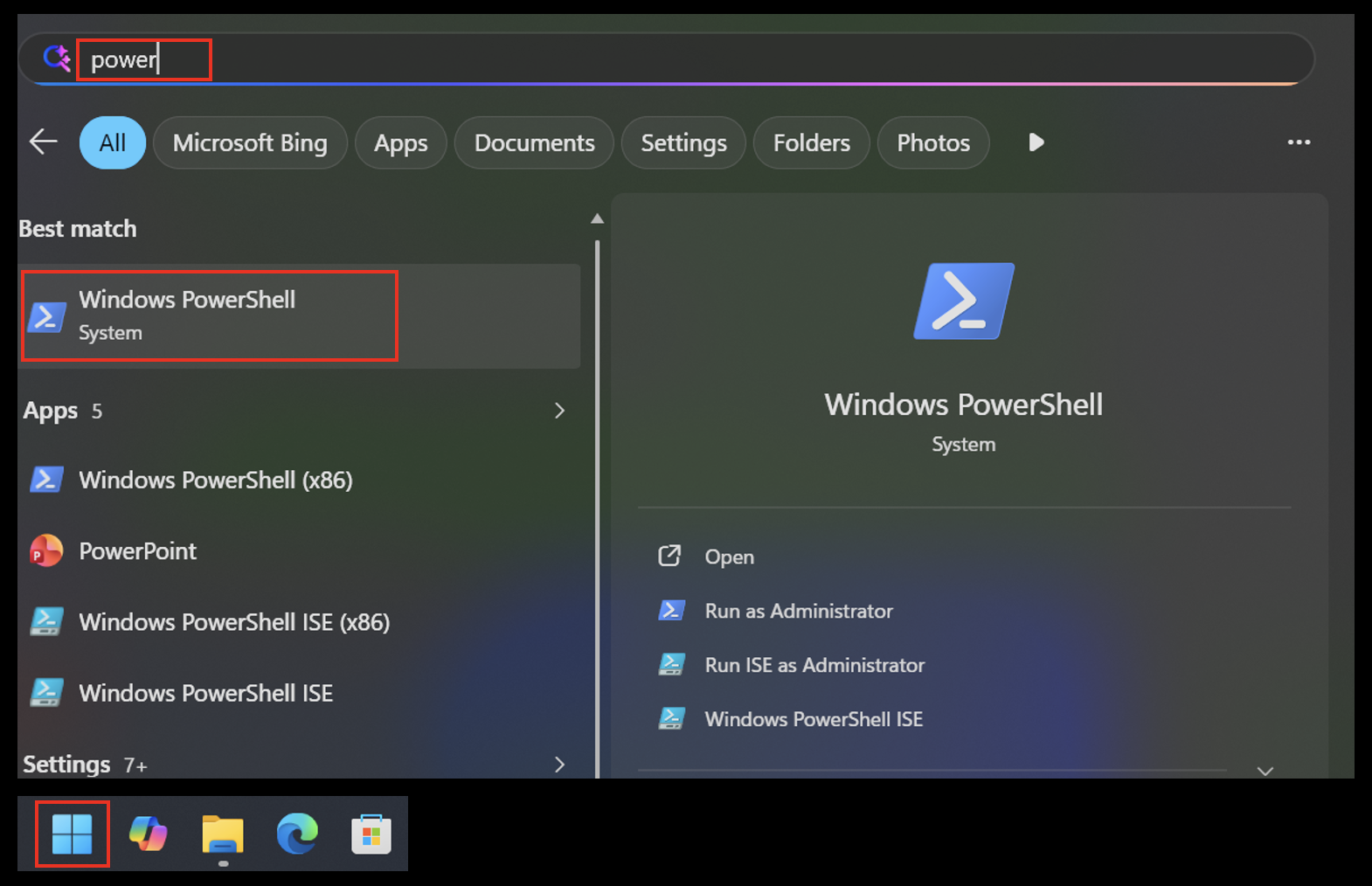The image size is (1372, 886).
Task: Go back using the left arrow
Action: click(43, 142)
